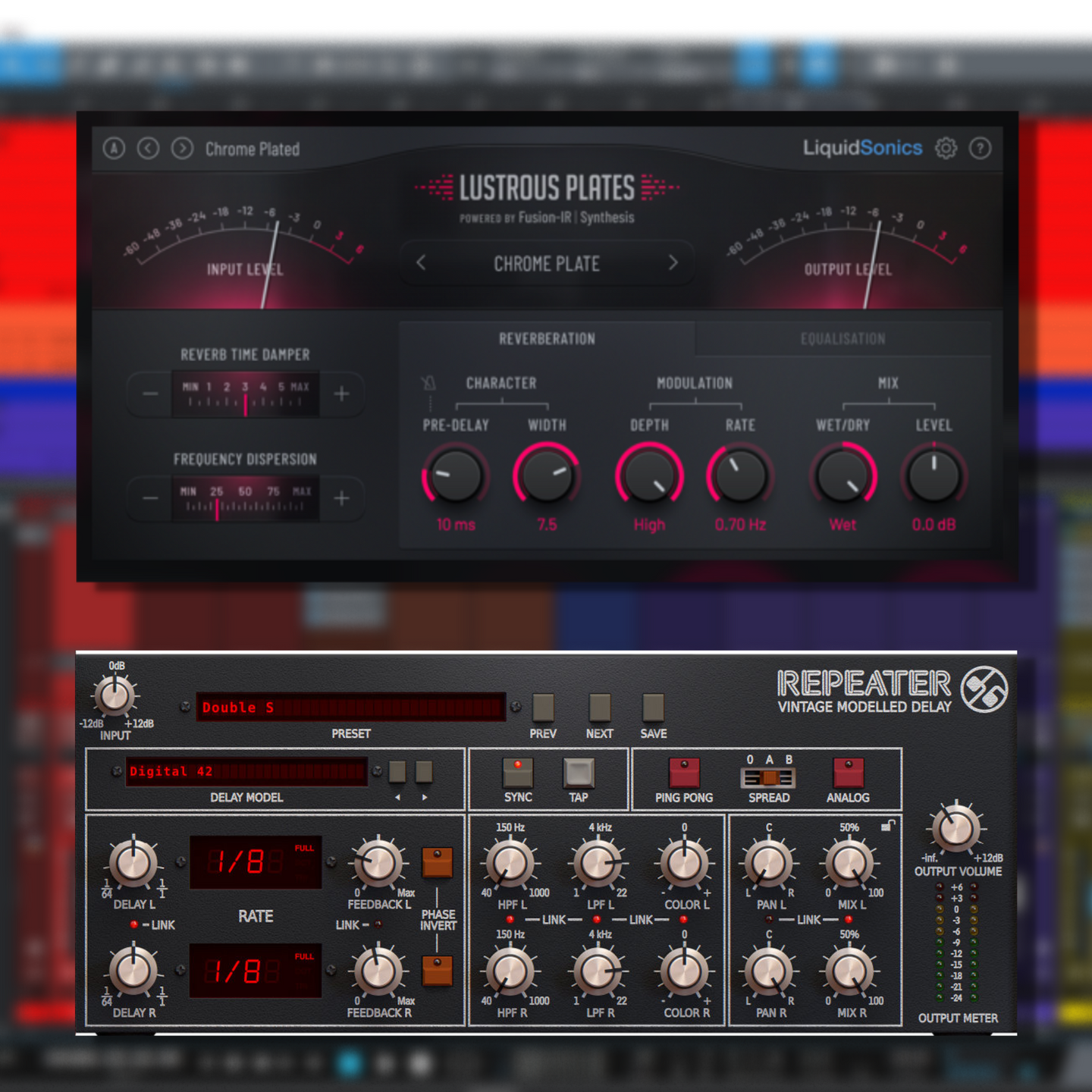Click the Repeater NEXT preset button

600,708
